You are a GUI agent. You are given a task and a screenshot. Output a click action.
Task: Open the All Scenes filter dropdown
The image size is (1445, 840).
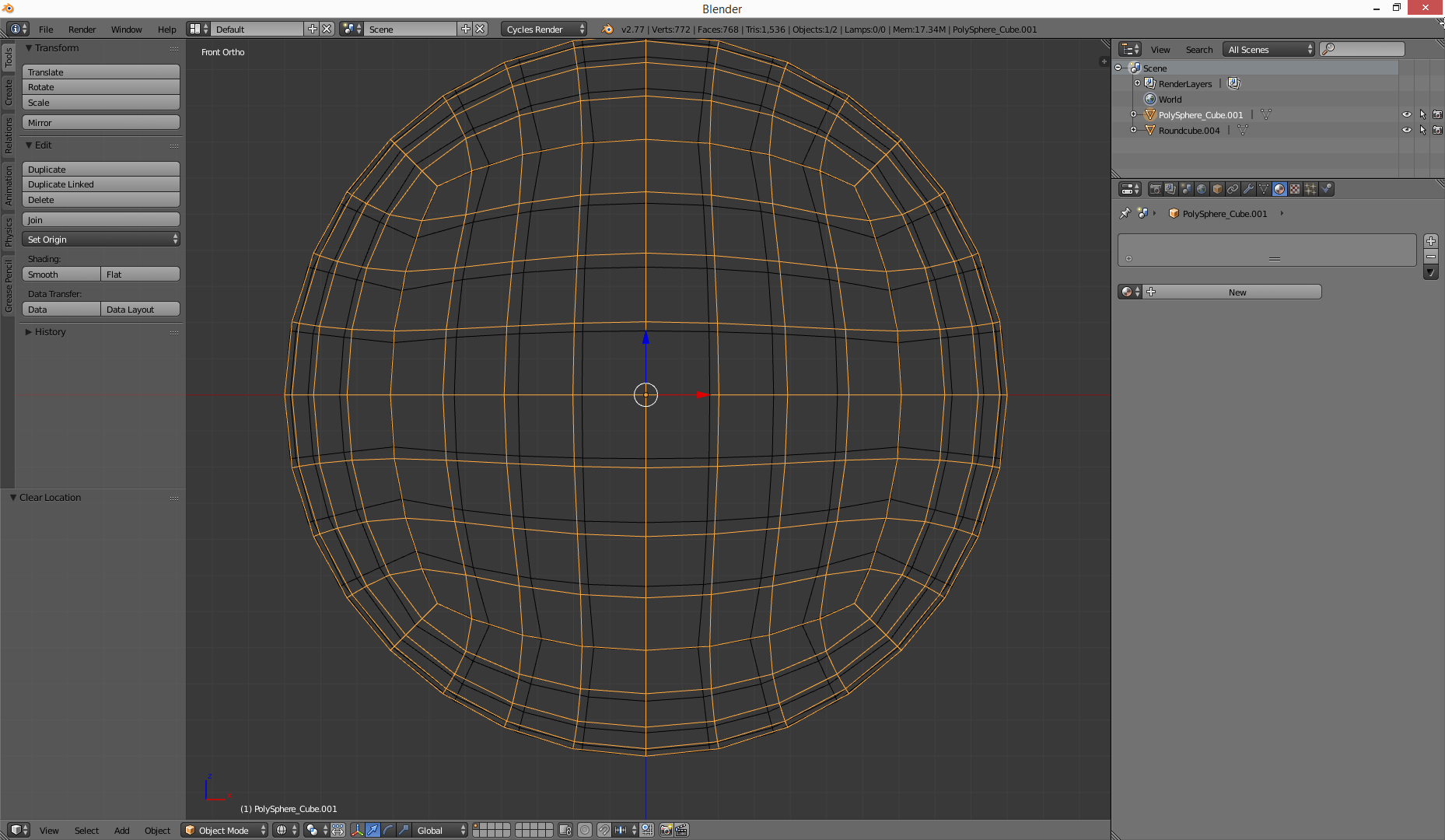pos(1266,49)
